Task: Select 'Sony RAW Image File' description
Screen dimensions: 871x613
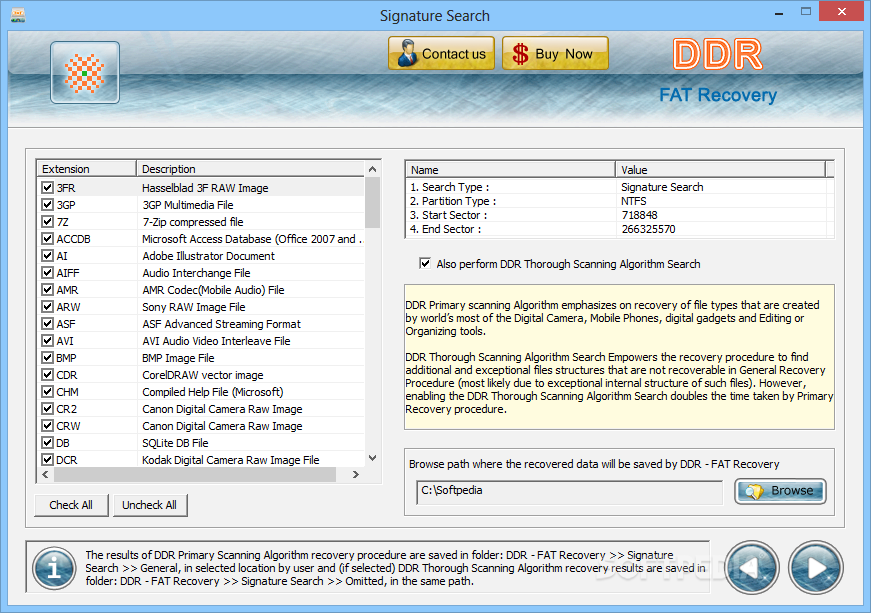Action: click(193, 307)
